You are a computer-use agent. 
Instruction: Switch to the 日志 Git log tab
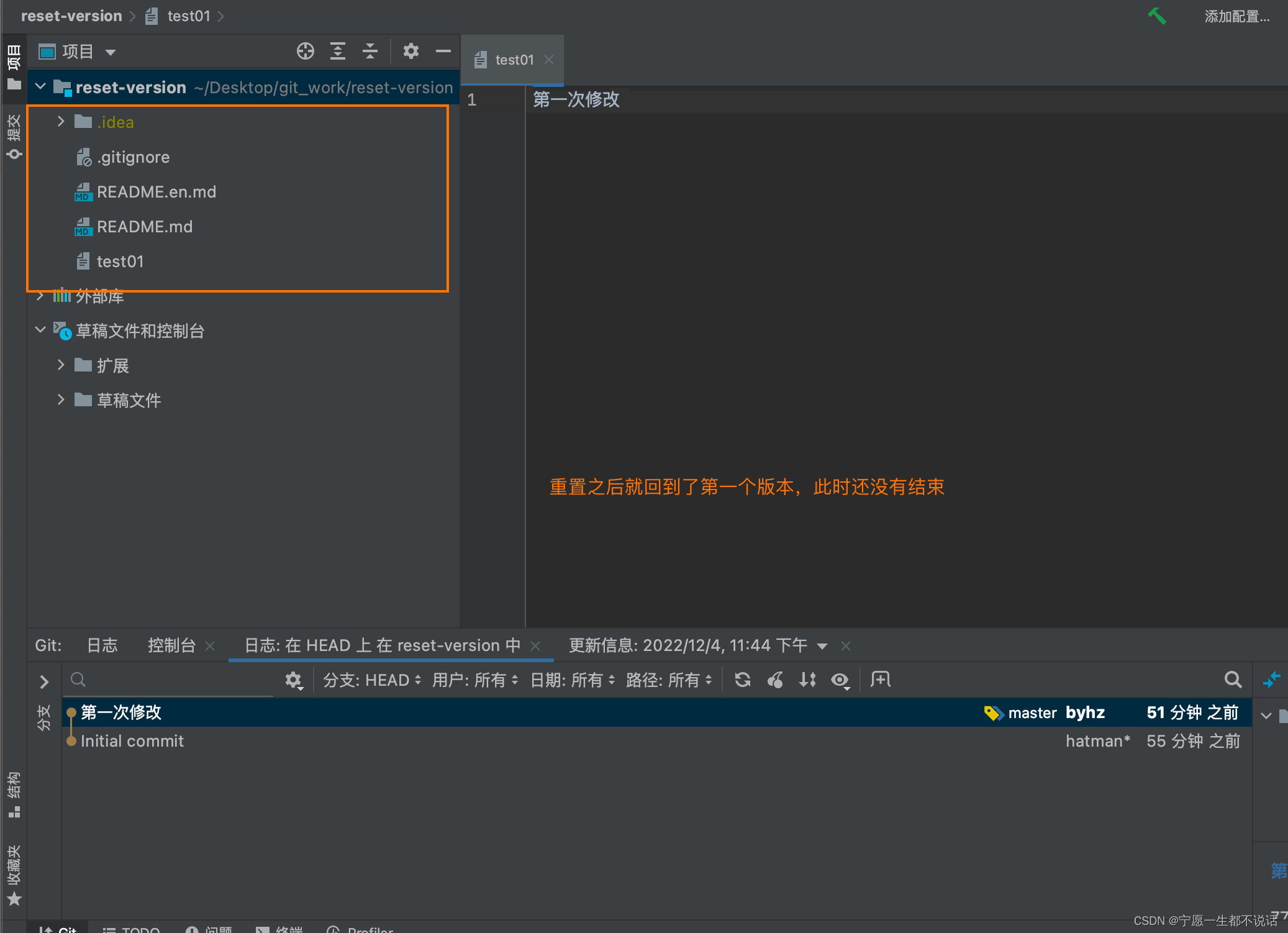click(x=100, y=644)
